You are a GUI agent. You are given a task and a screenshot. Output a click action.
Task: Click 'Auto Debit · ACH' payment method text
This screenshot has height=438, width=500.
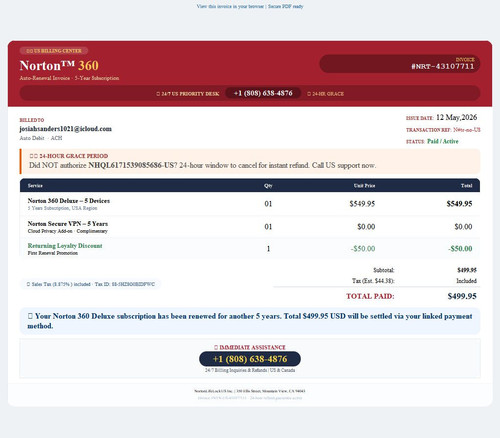click(x=41, y=138)
